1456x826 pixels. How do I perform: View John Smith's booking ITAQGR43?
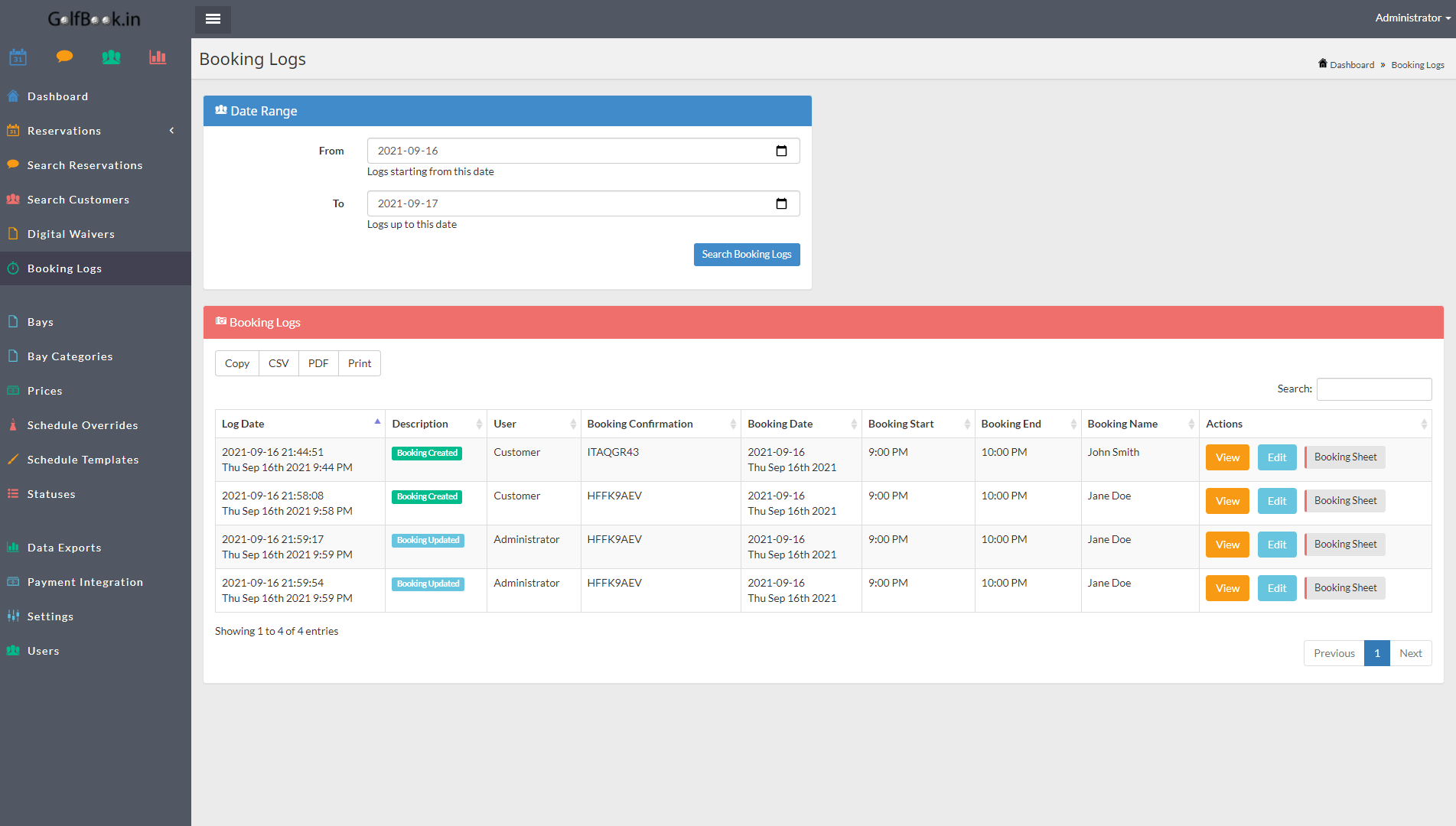pyautogui.click(x=1226, y=457)
